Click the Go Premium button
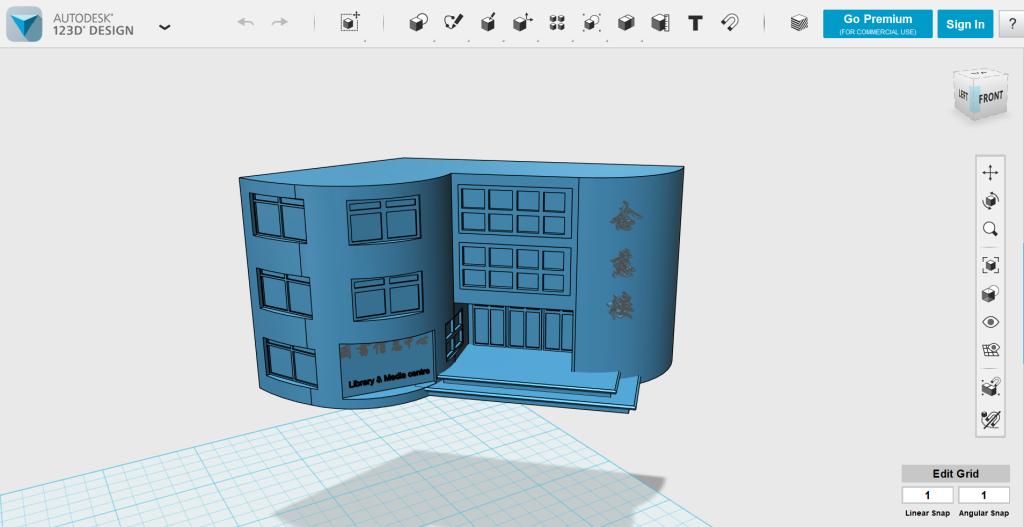Image resolution: width=1024 pixels, height=527 pixels. pos(877,24)
